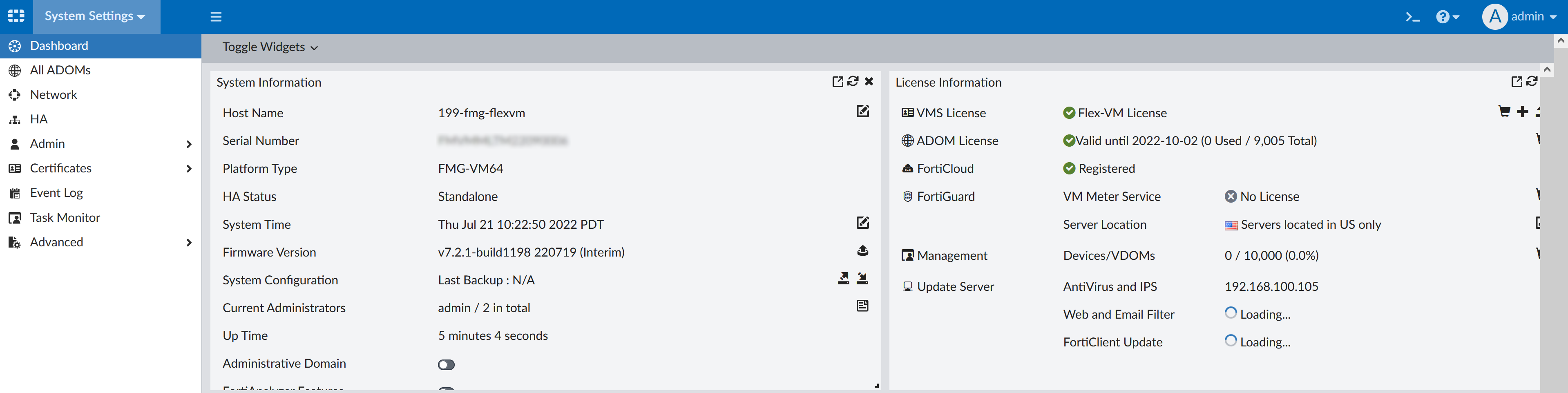1568x393 pixels.
Task: Open the Network menu item
Action: coord(54,95)
